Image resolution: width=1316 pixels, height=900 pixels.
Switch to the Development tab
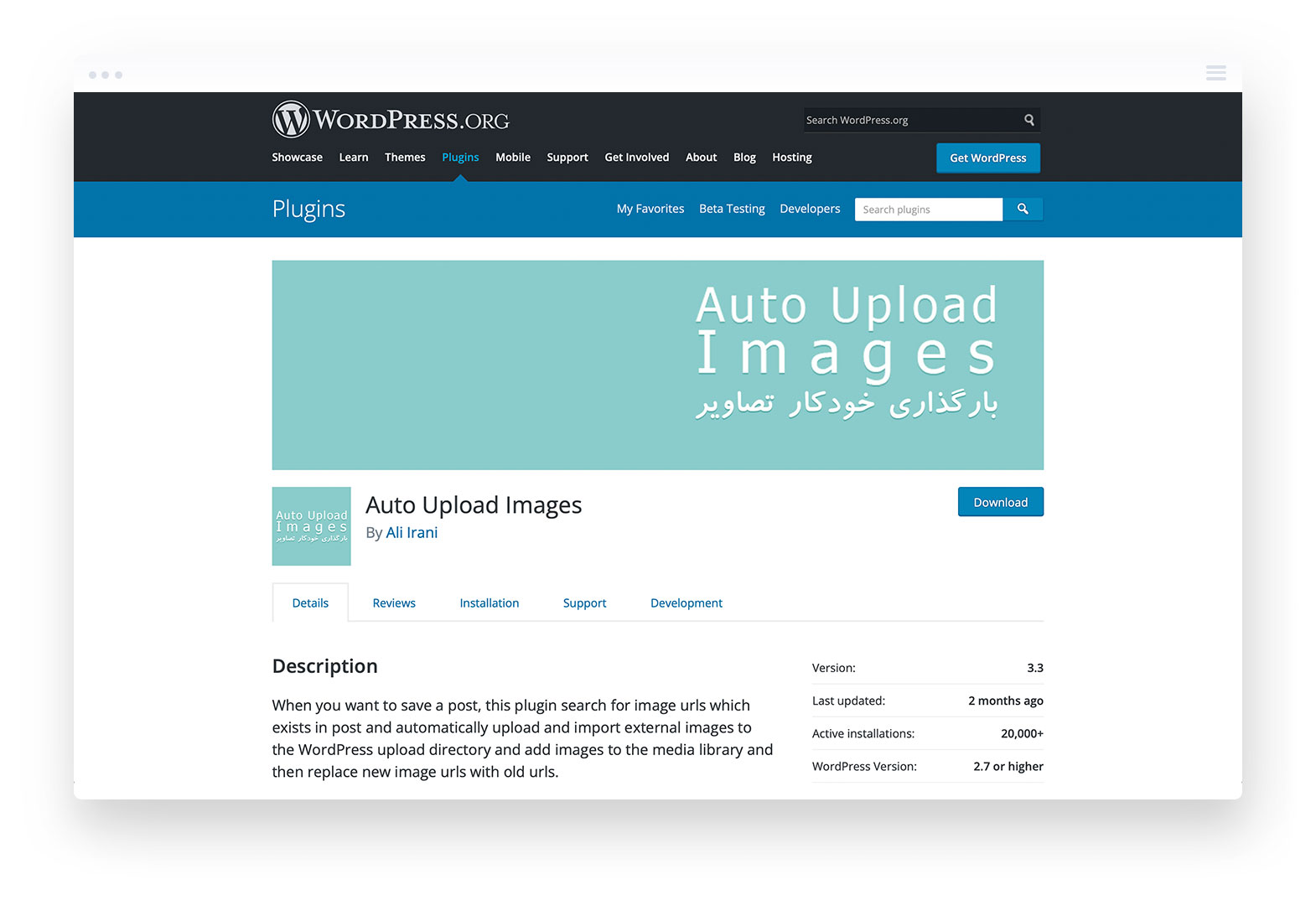pyautogui.click(x=686, y=603)
